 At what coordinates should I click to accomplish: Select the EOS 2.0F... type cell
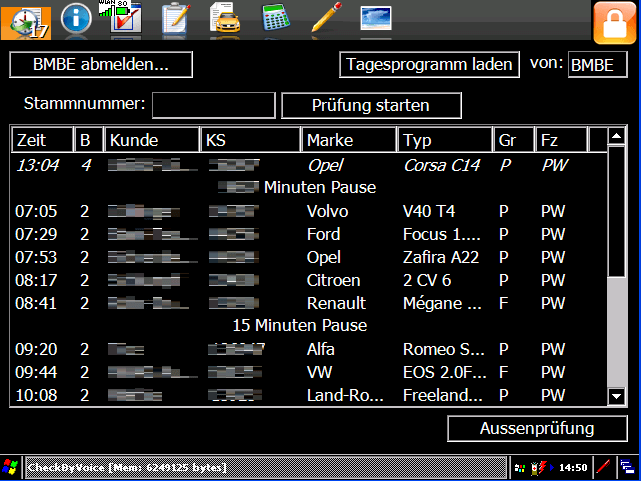445,372
